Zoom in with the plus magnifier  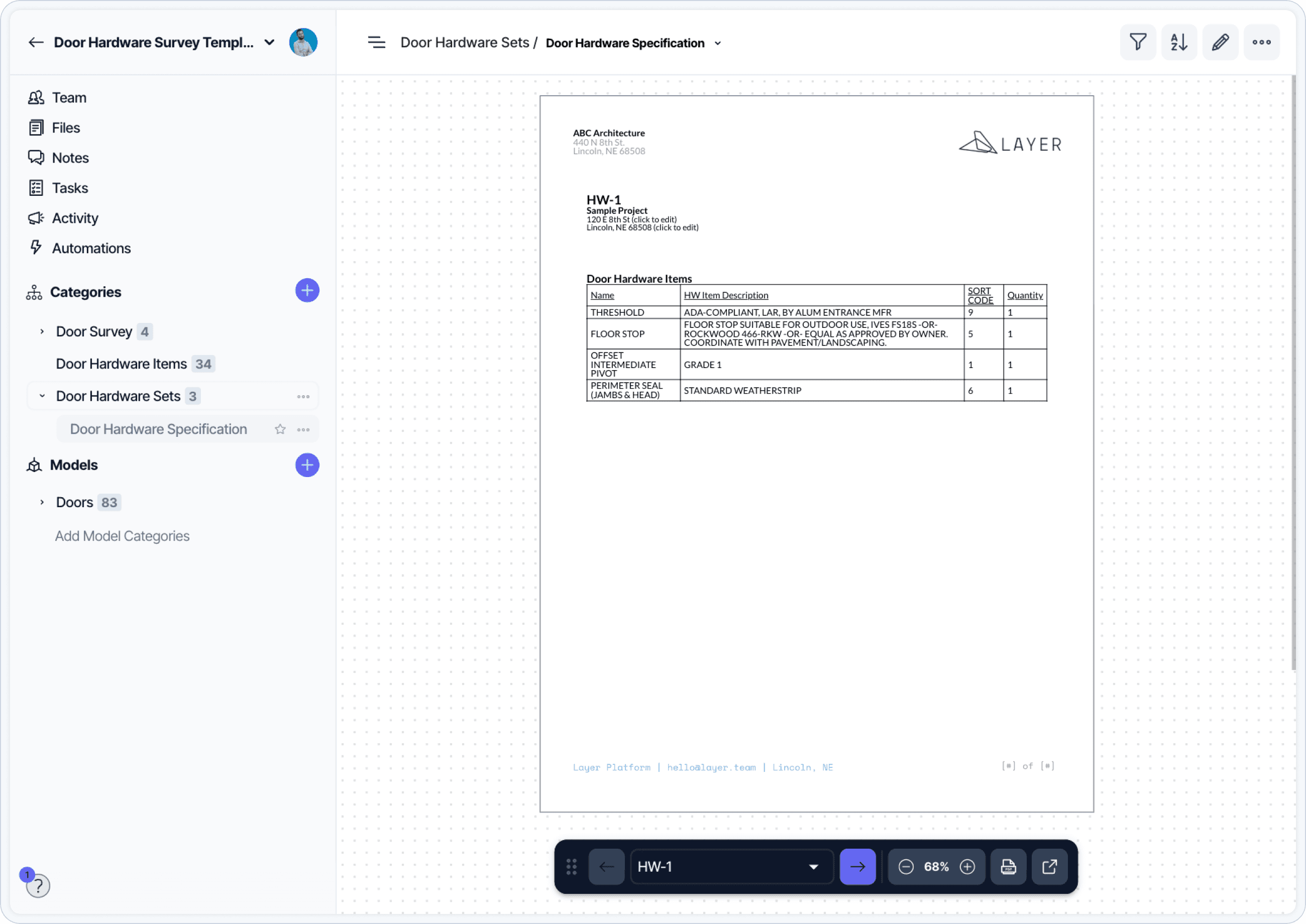(x=967, y=867)
